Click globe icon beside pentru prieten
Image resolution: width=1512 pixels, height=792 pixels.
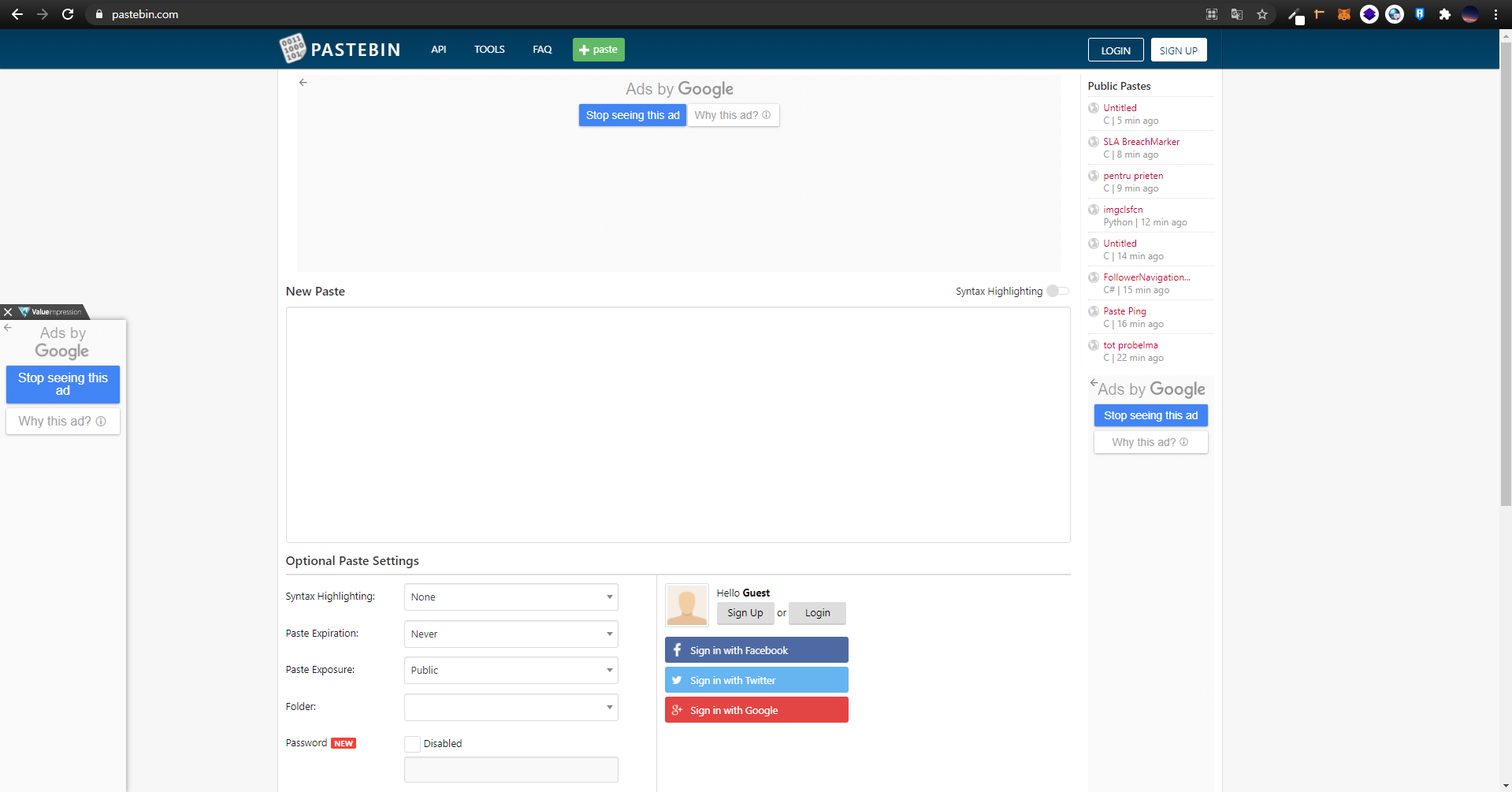[1094, 176]
